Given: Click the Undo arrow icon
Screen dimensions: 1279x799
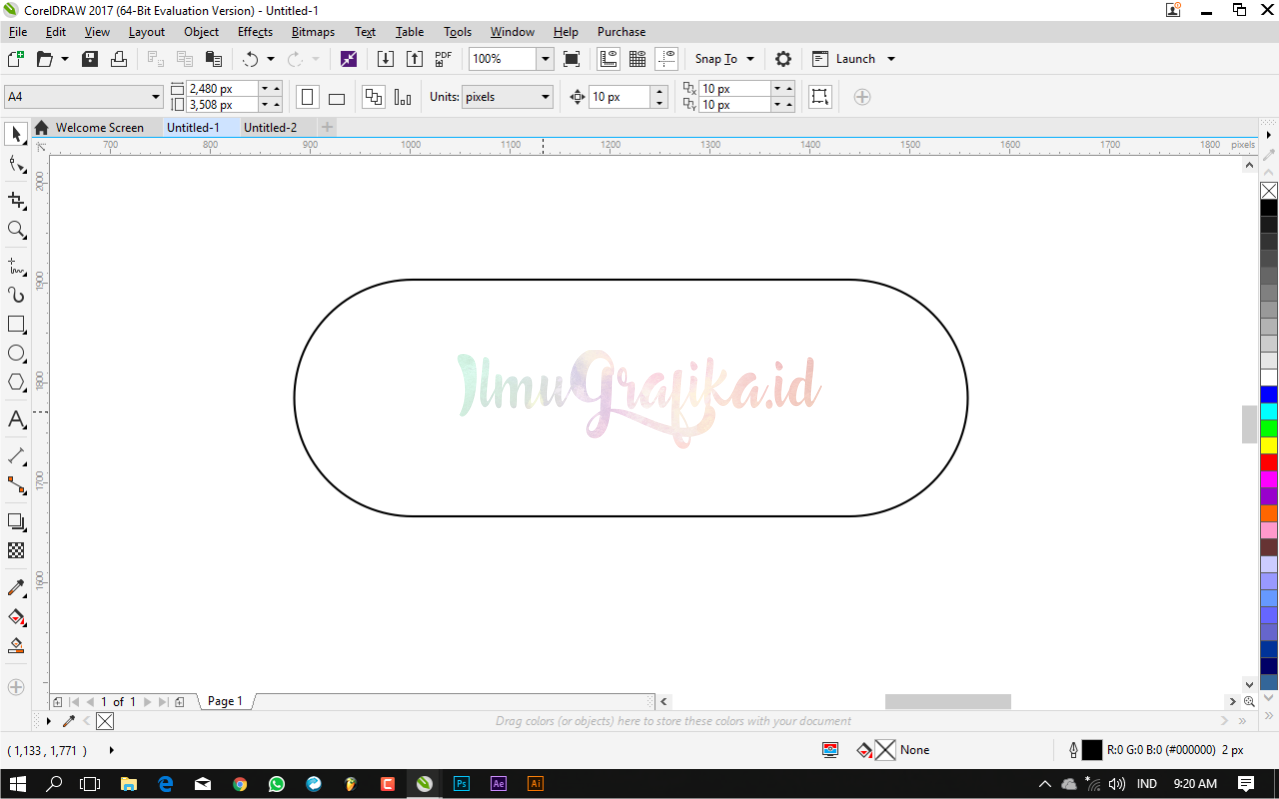Looking at the screenshot, I should pyautogui.click(x=250, y=59).
